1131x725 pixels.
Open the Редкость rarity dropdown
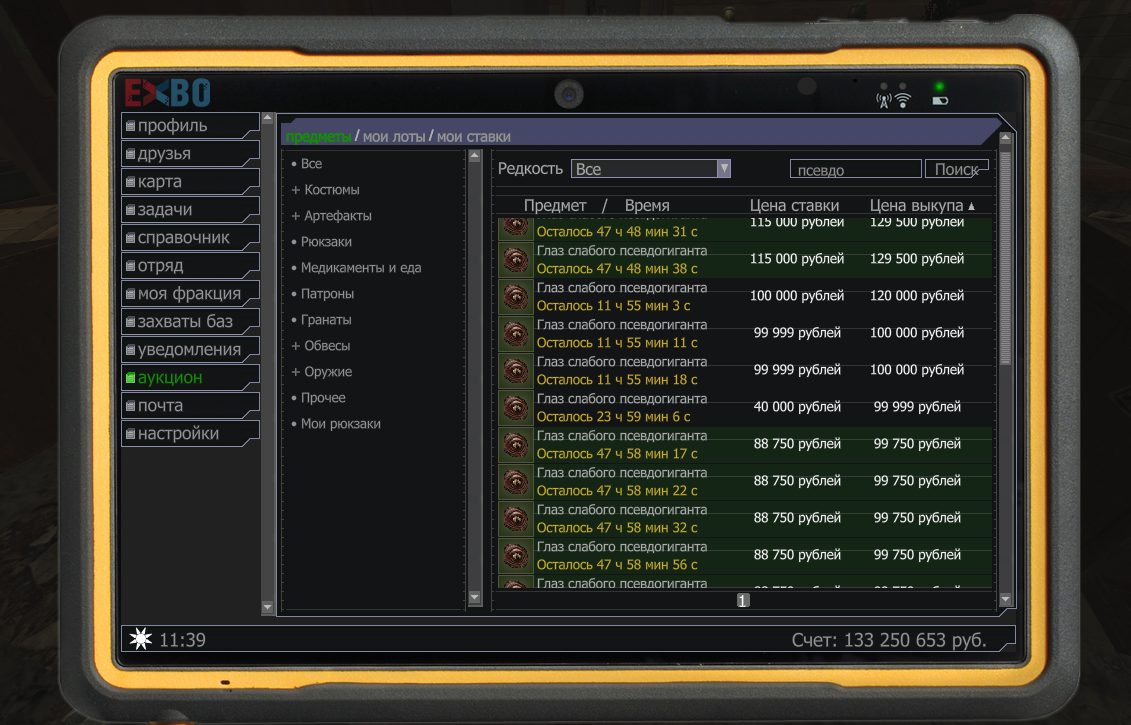(x=650, y=169)
